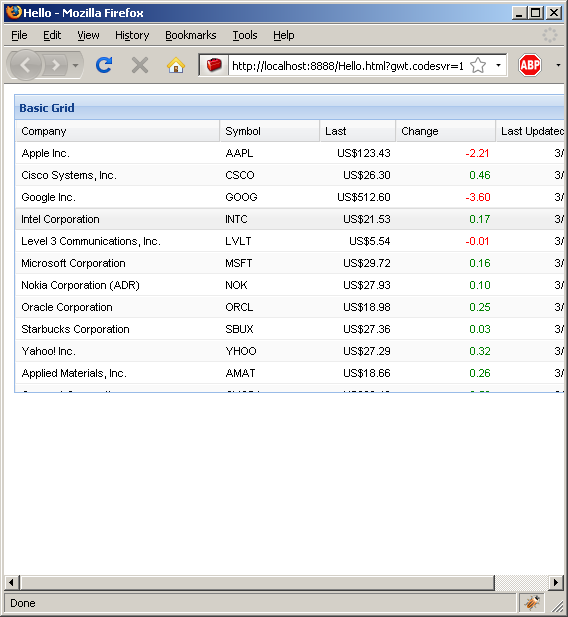Image resolution: width=568 pixels, height=617 pixels.
Task: Open the back/forward history dropdown arrow
Action: click(76, 65)
